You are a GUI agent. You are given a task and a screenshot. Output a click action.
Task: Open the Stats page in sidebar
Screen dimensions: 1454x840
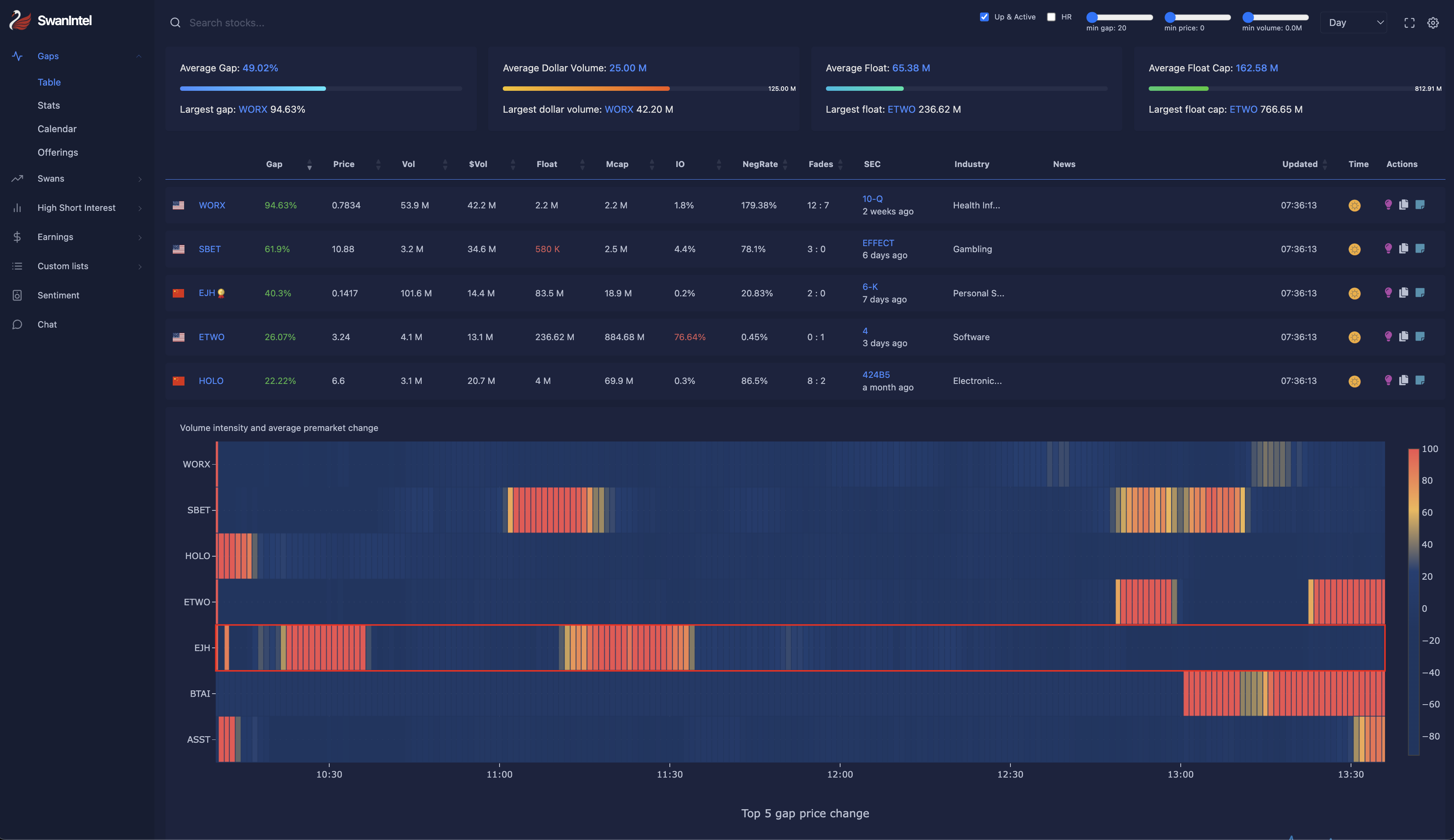pos(49,105)
